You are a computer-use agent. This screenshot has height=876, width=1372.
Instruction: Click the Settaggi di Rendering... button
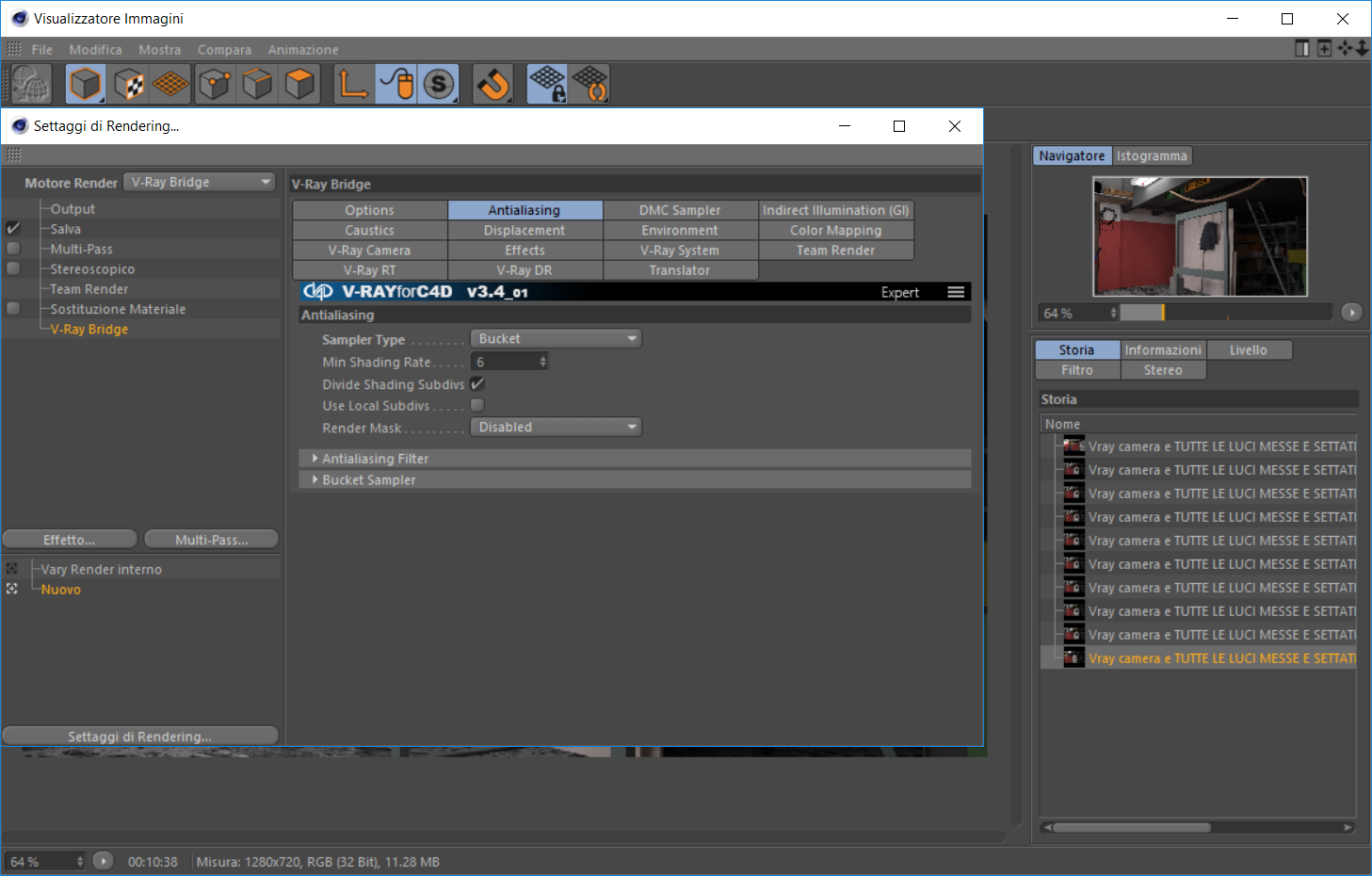click(140, 736)
